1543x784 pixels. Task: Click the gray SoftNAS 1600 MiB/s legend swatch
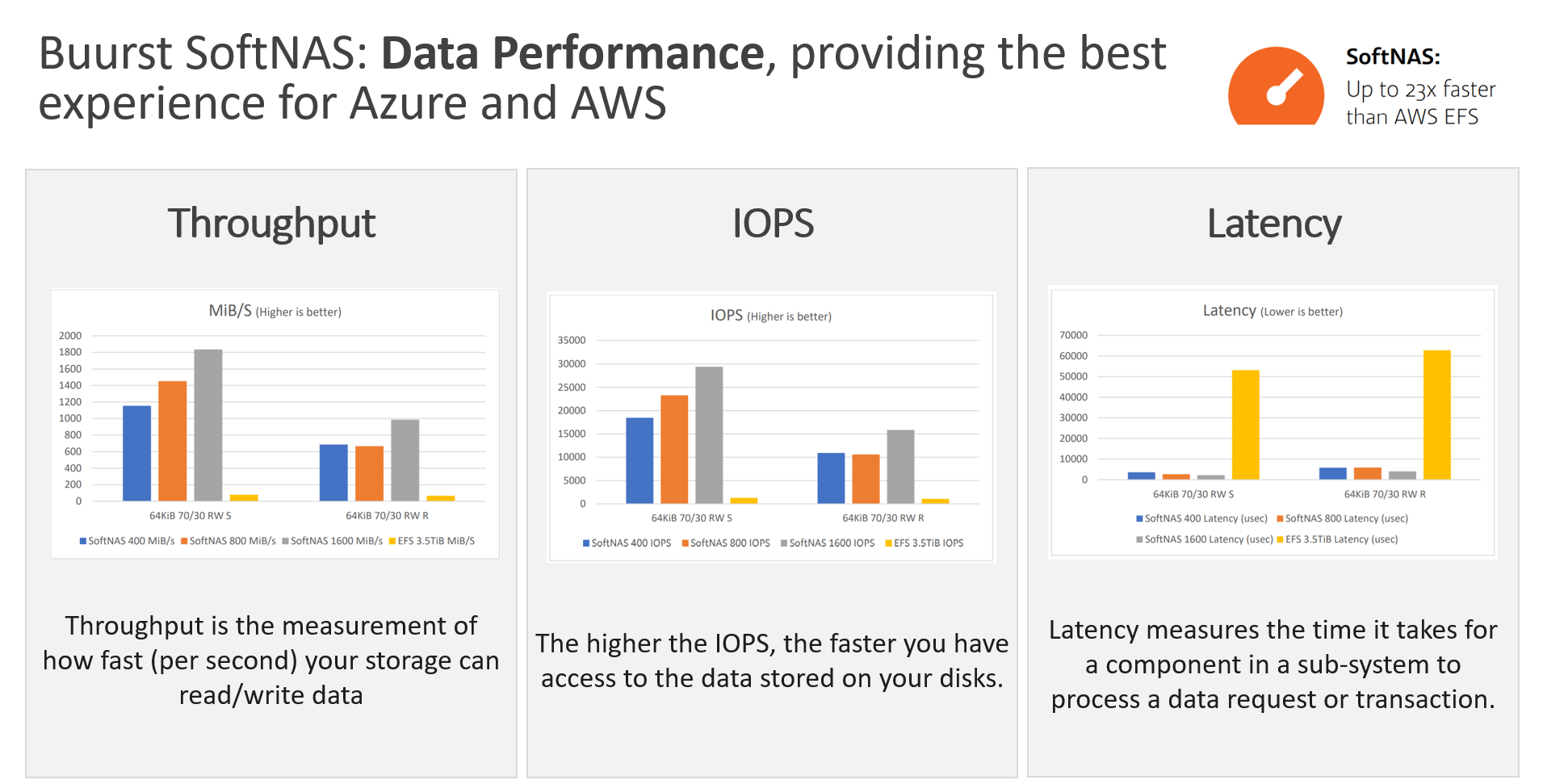click(285, 541)
